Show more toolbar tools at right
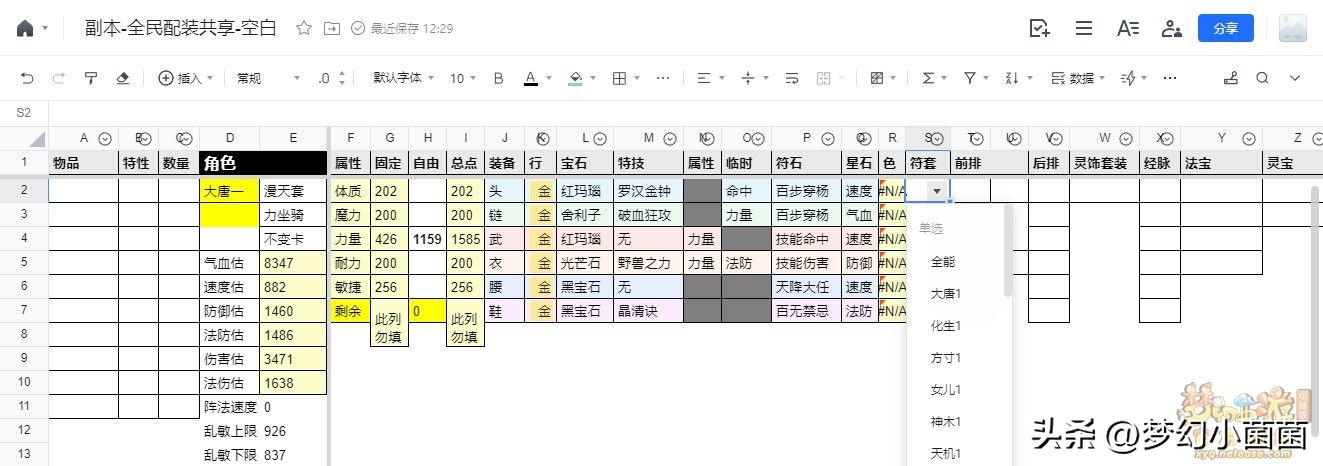This screenshot has height=466, width=1323. click(x=1170, y=78)
